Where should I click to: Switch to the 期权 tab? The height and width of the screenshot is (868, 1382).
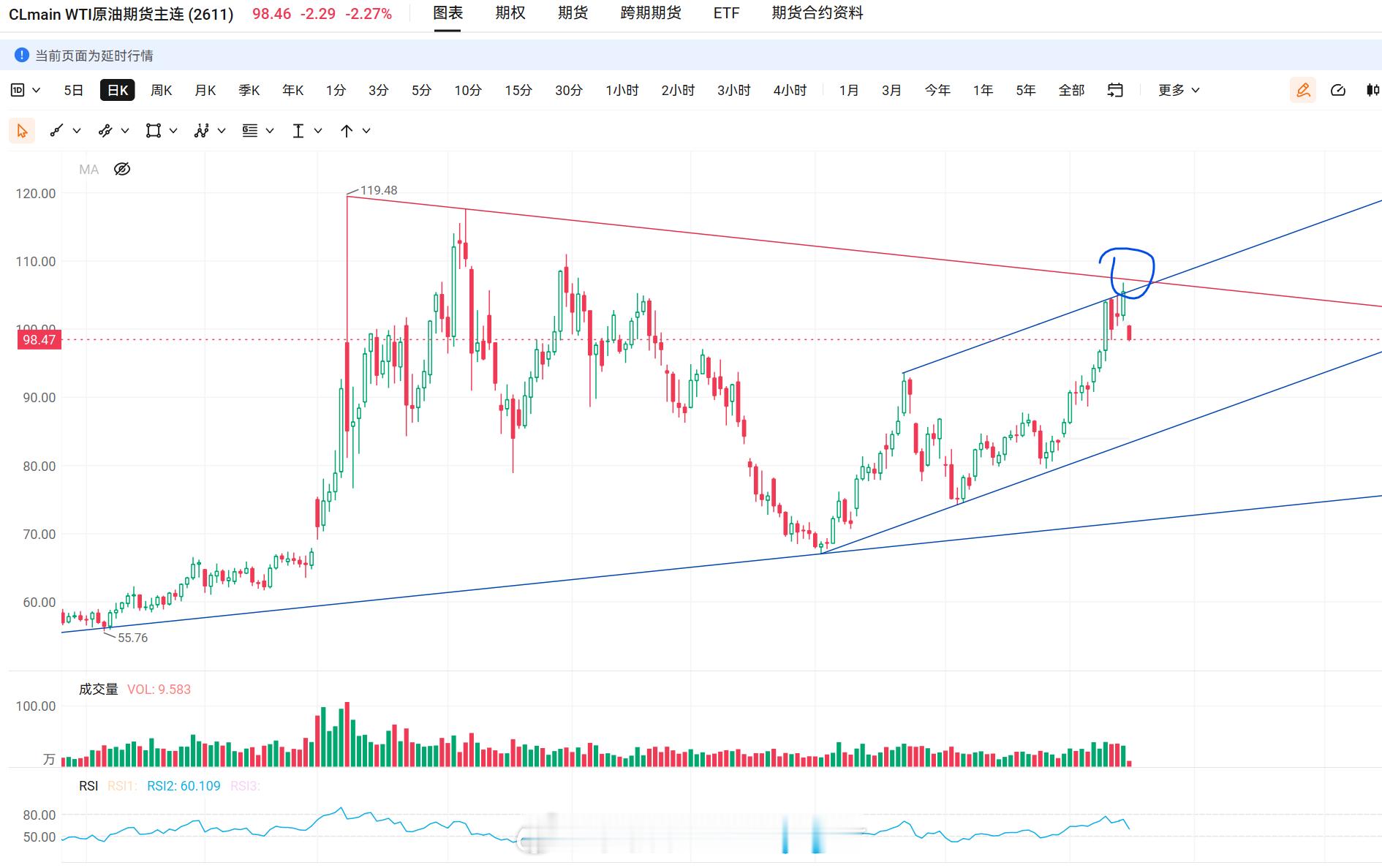510,13
